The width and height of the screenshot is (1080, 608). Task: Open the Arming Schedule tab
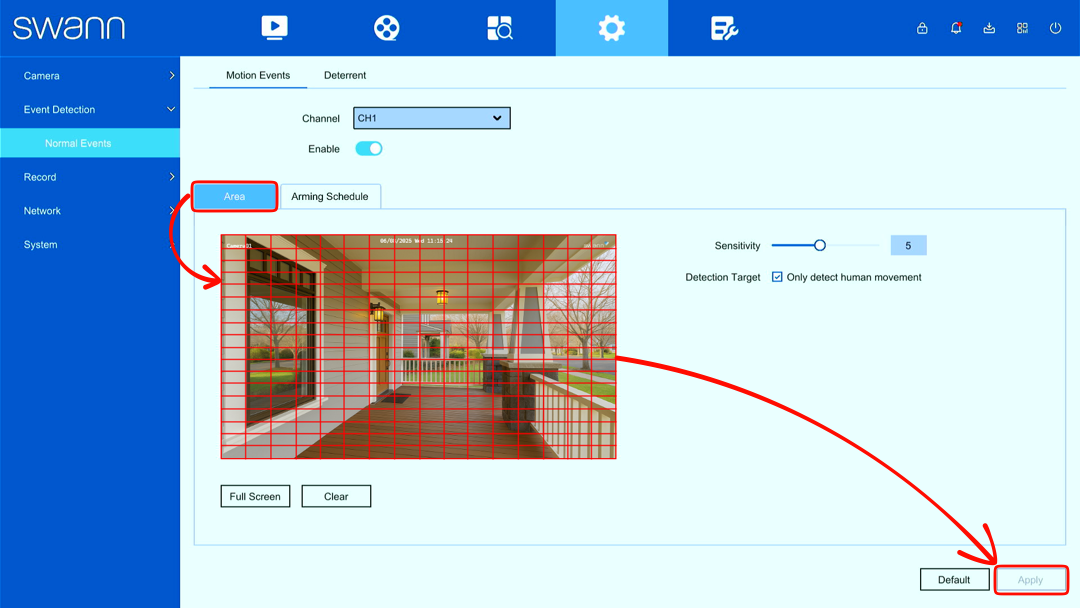(x=330, y=196)
